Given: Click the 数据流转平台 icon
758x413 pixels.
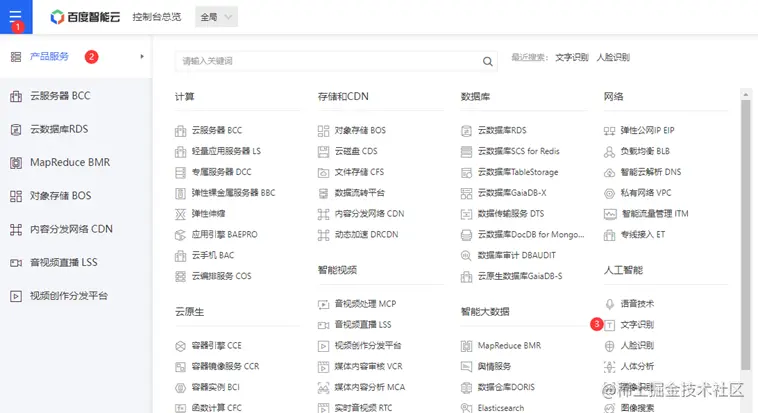Looking at the screenshot, I should click(x=323, y=193).
